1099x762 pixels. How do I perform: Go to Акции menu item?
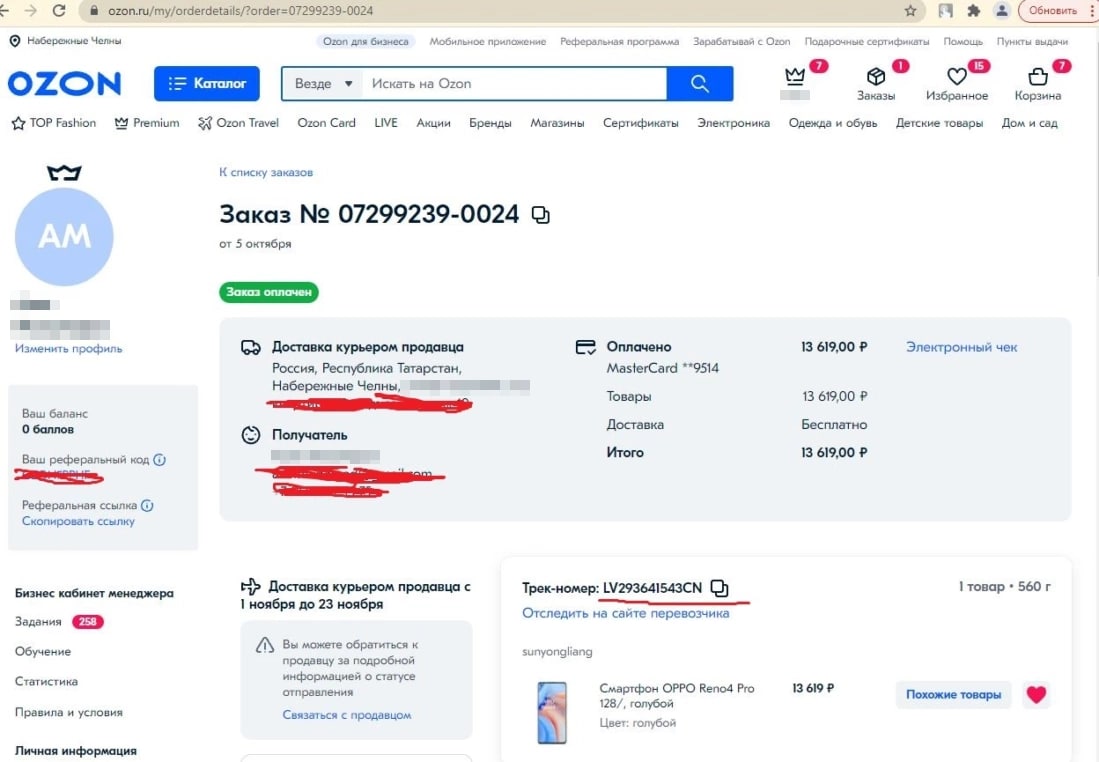(433, 123)
